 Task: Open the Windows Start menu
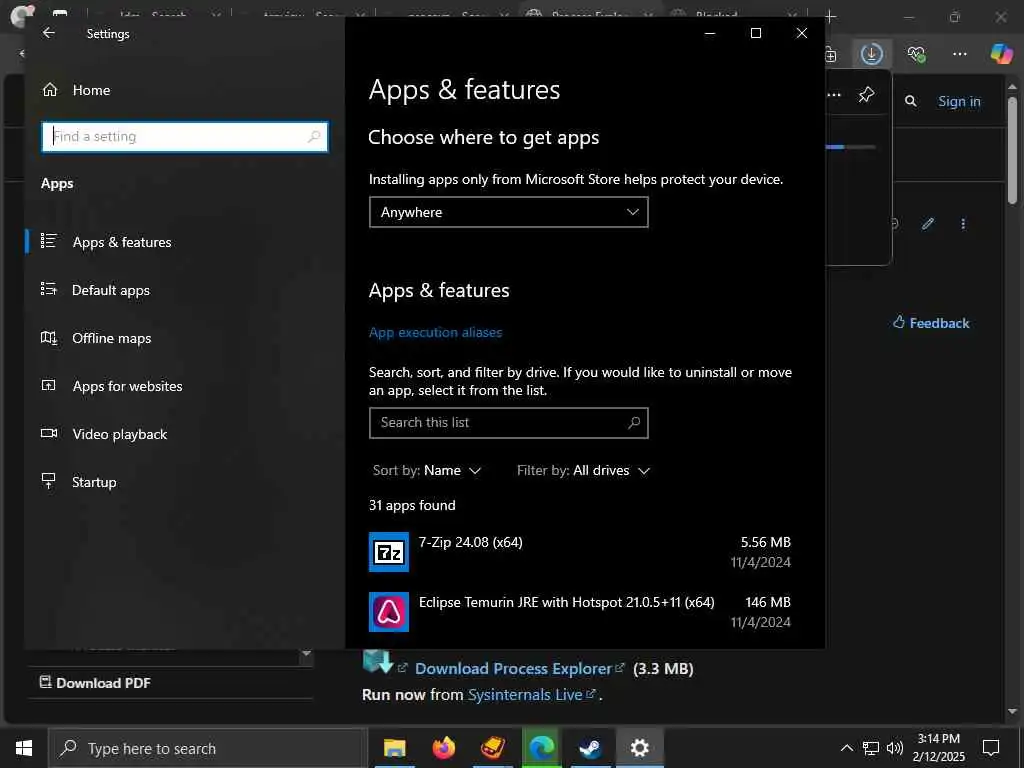[24, 748]
